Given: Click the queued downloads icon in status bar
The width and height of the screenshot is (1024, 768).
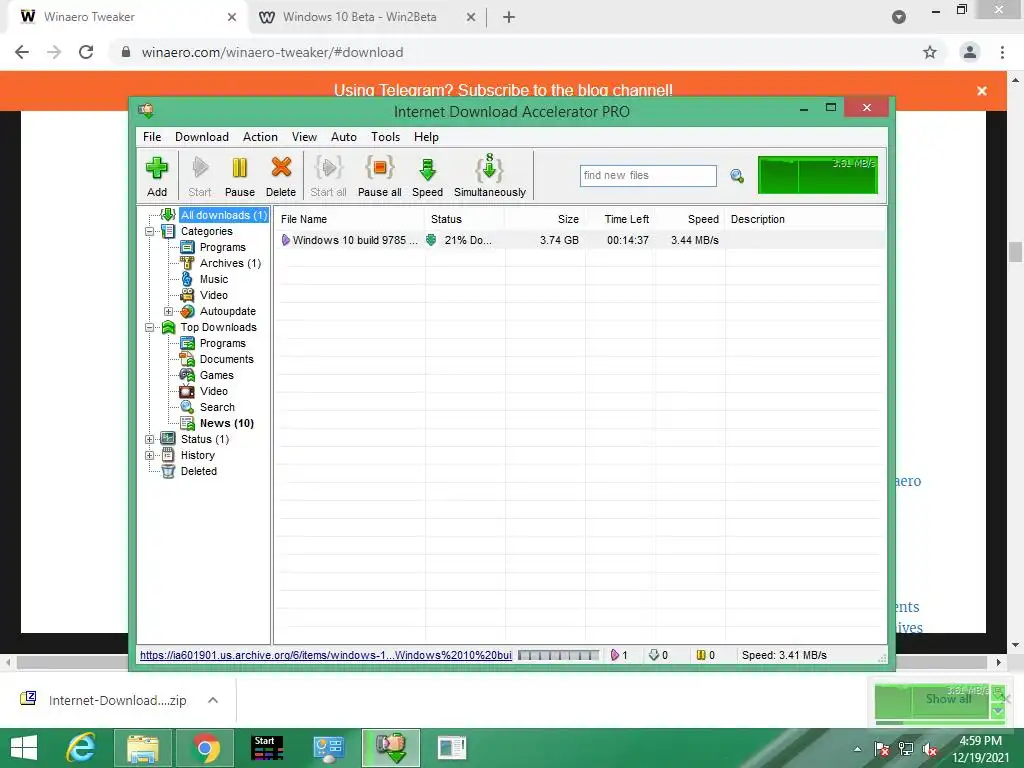Looking at the screenshot, I should pos(654,655).
